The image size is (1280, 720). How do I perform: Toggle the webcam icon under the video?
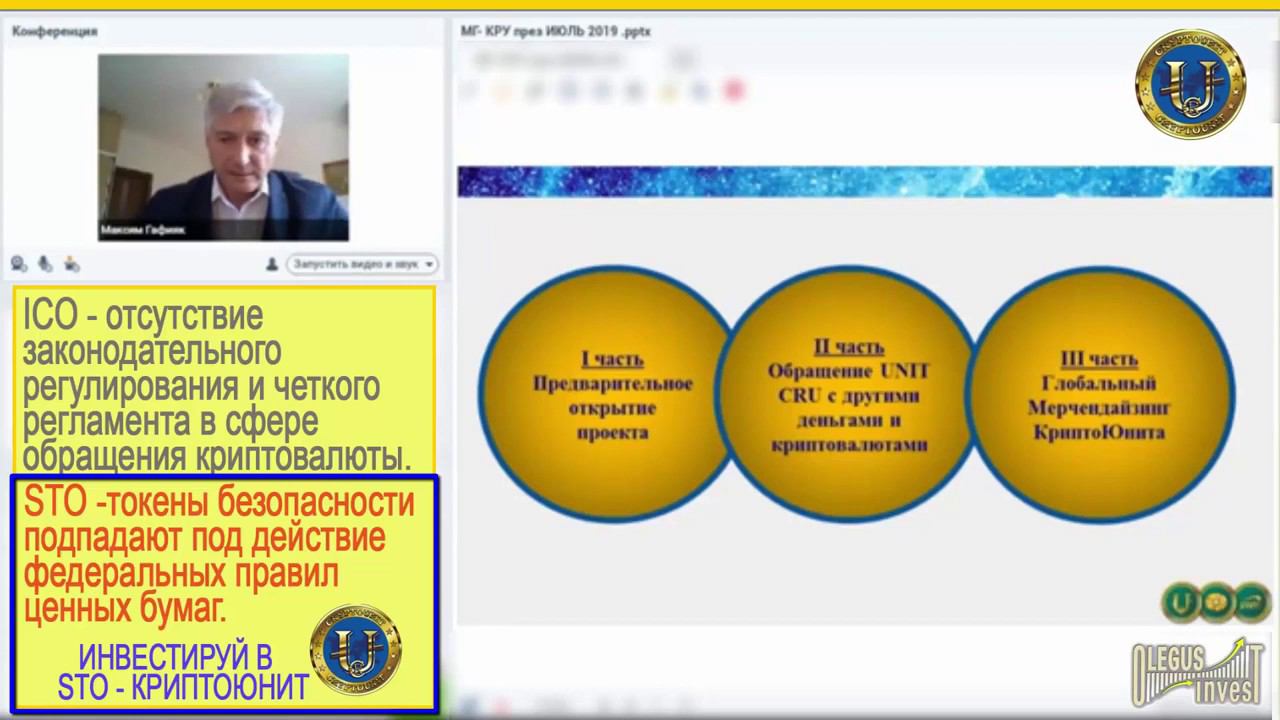19,264
